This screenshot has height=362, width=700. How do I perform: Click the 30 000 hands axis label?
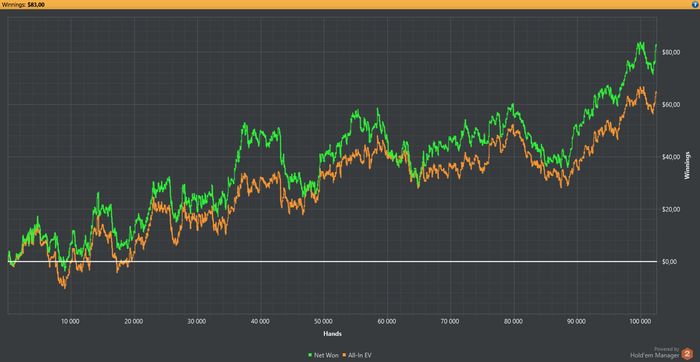coord(197,321)
